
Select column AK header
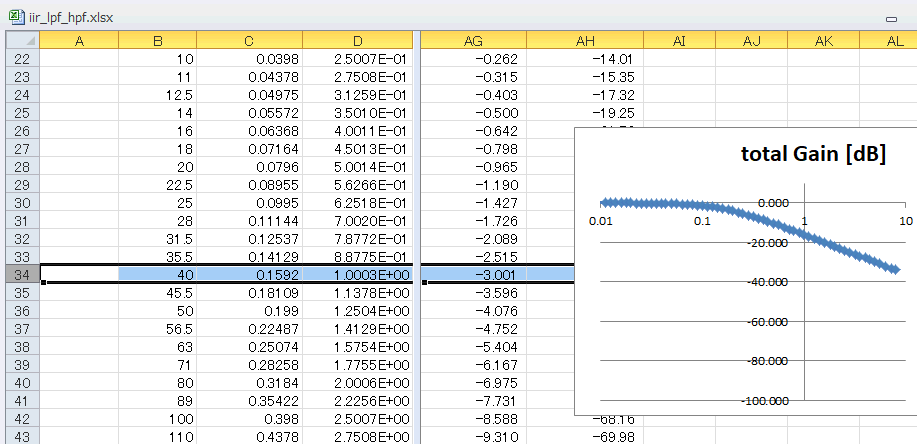tap(823, 40)
